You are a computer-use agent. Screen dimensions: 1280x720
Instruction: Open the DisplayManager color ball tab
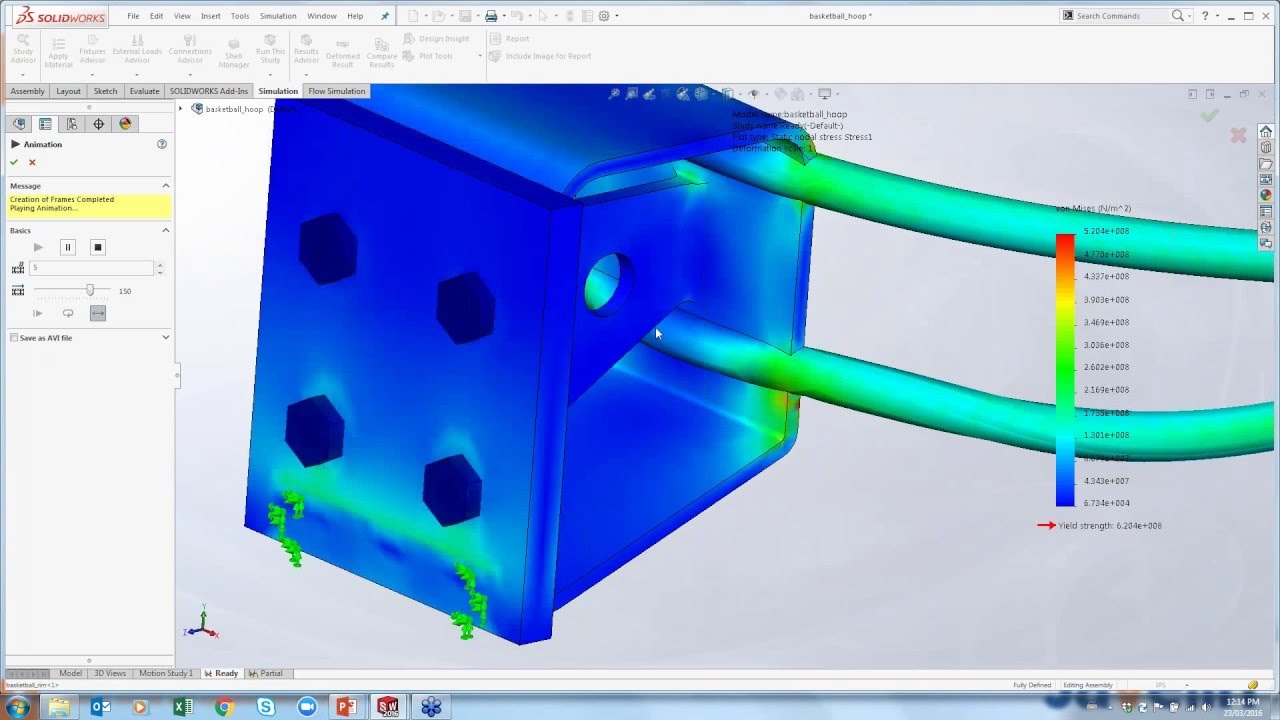[125, 124]
